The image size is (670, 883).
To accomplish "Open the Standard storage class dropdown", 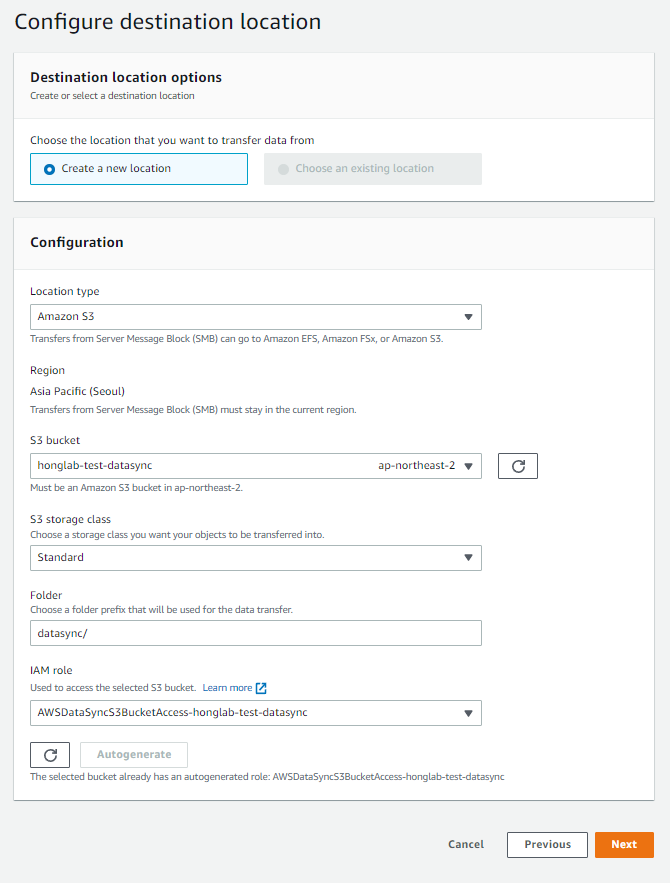I will [256, 558].
